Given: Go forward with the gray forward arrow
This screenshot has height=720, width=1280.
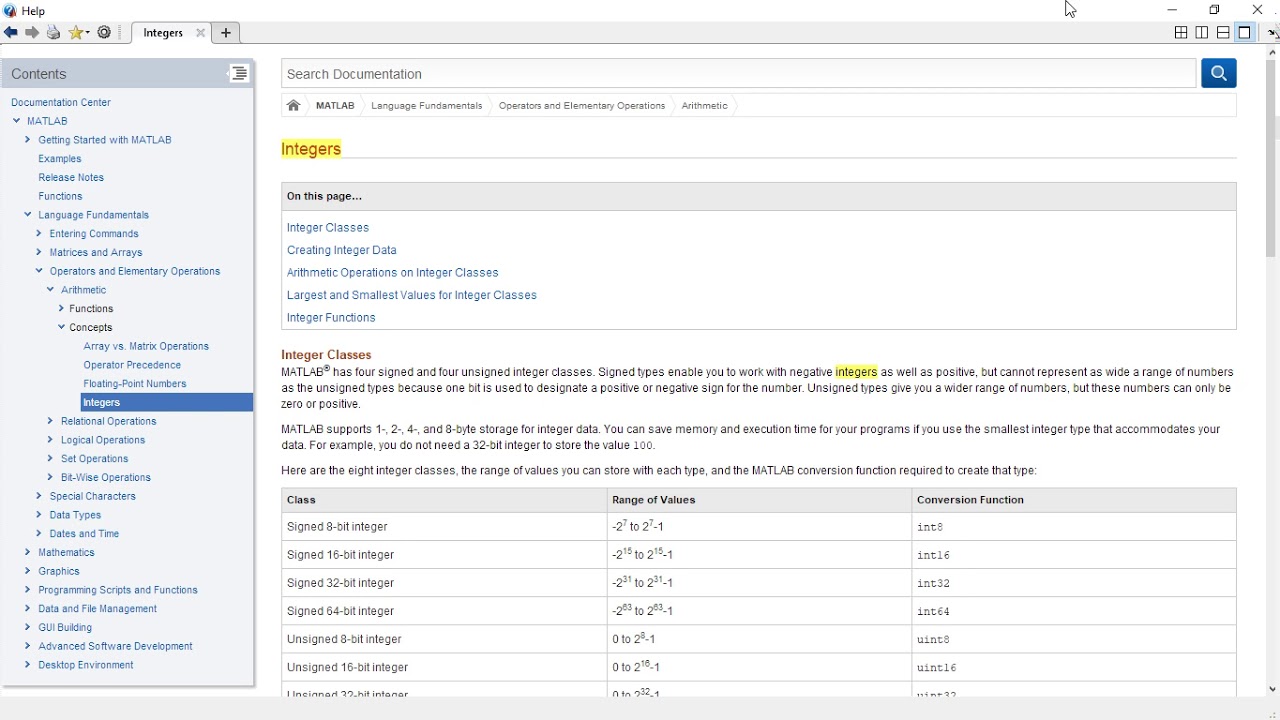Looking at the screenshot, I should [32, 33].
